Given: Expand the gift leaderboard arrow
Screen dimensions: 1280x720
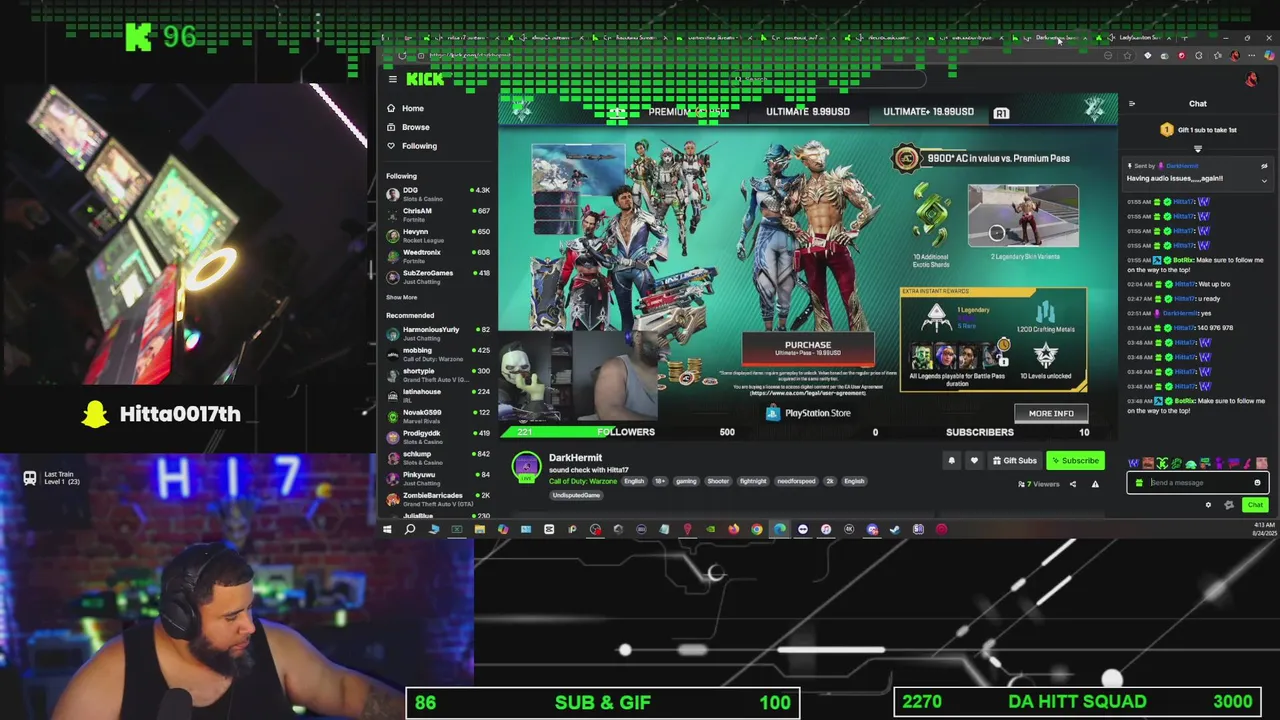Looking at the screenshot, I should click(x=1198, y=149).
